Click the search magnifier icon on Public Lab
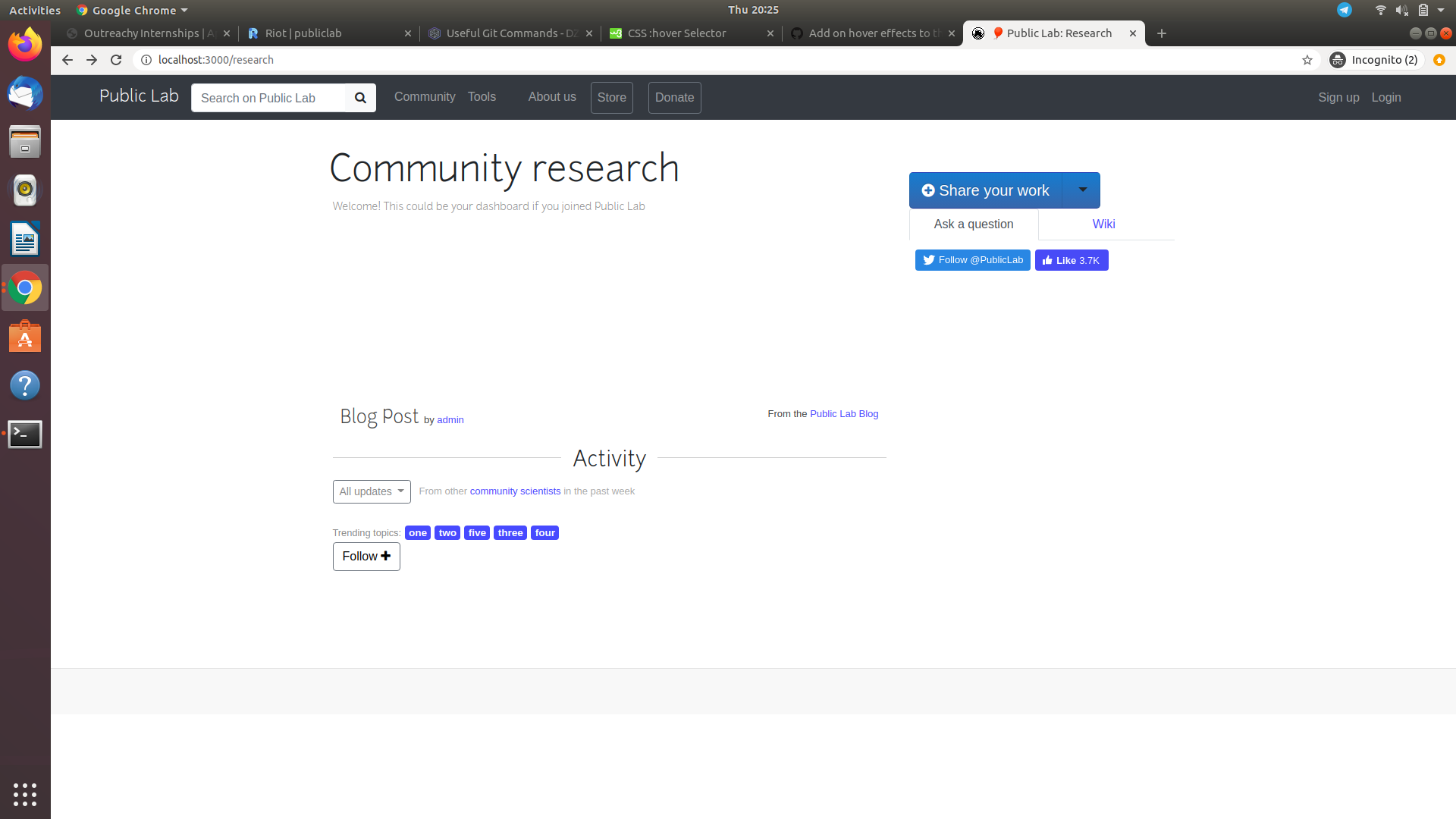1456x819 pixels. (x=360, y=98)
